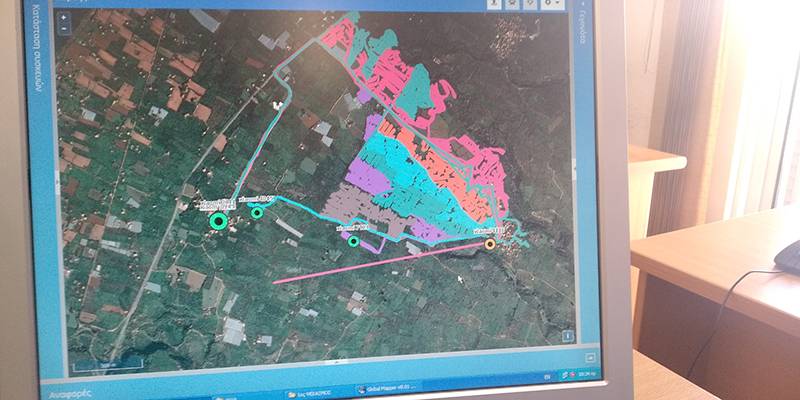
Task: Switch to Global Mapper in the taskbar
Action: [387, 389]
